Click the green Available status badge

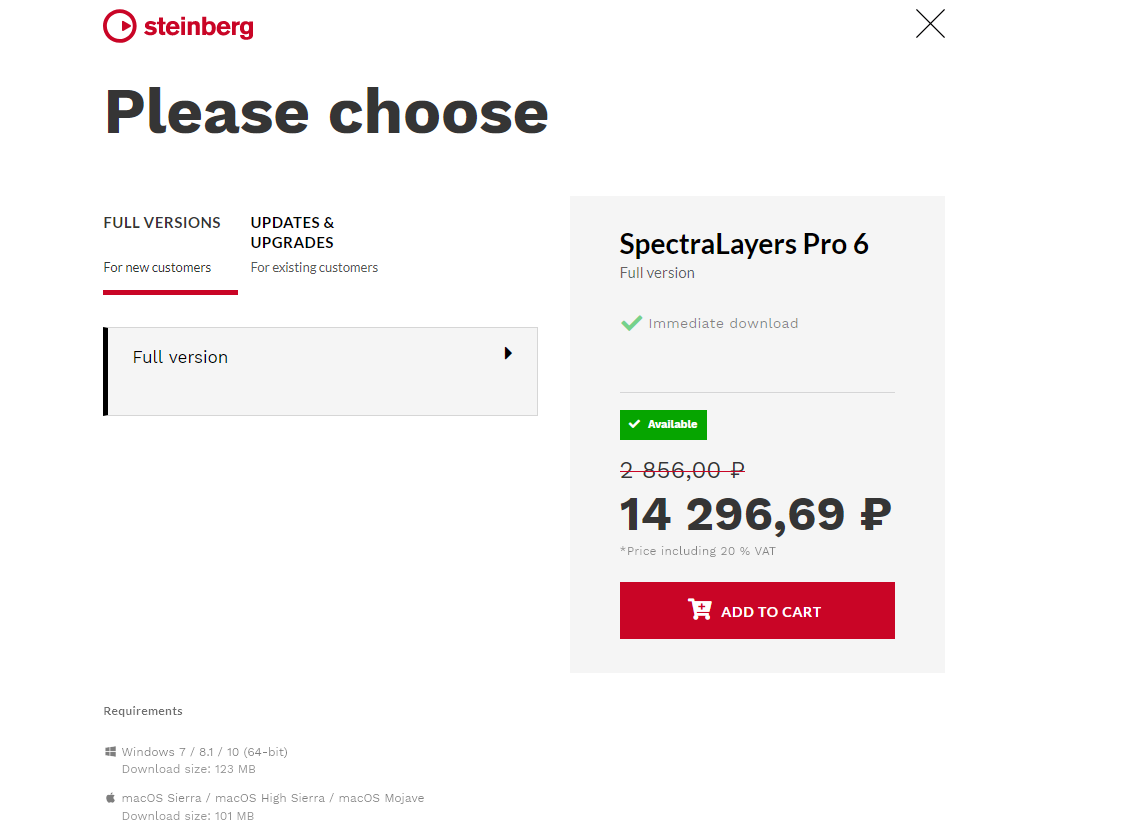(663, 425)
